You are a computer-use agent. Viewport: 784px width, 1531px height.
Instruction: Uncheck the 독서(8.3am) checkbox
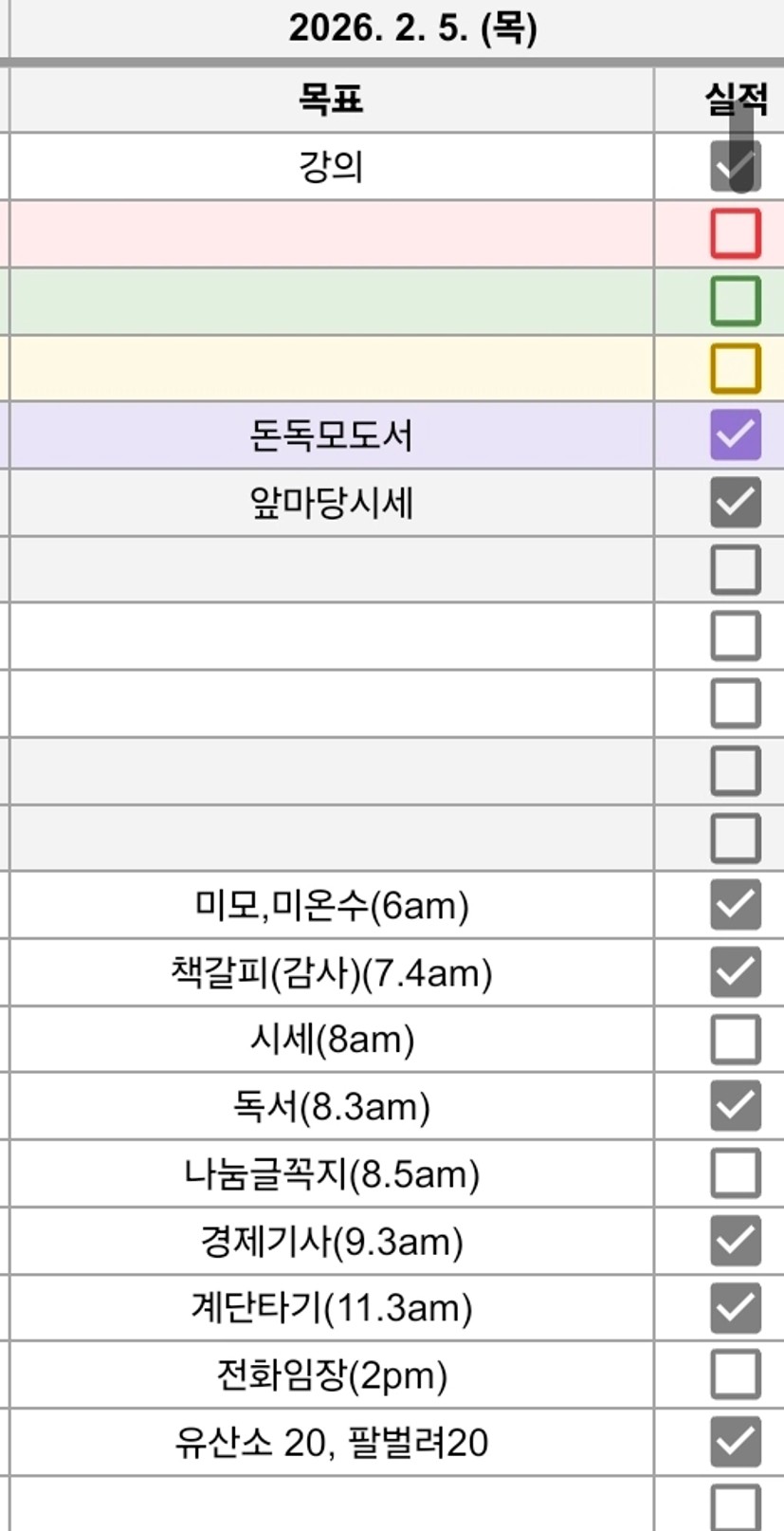[x=735, y=1106]
